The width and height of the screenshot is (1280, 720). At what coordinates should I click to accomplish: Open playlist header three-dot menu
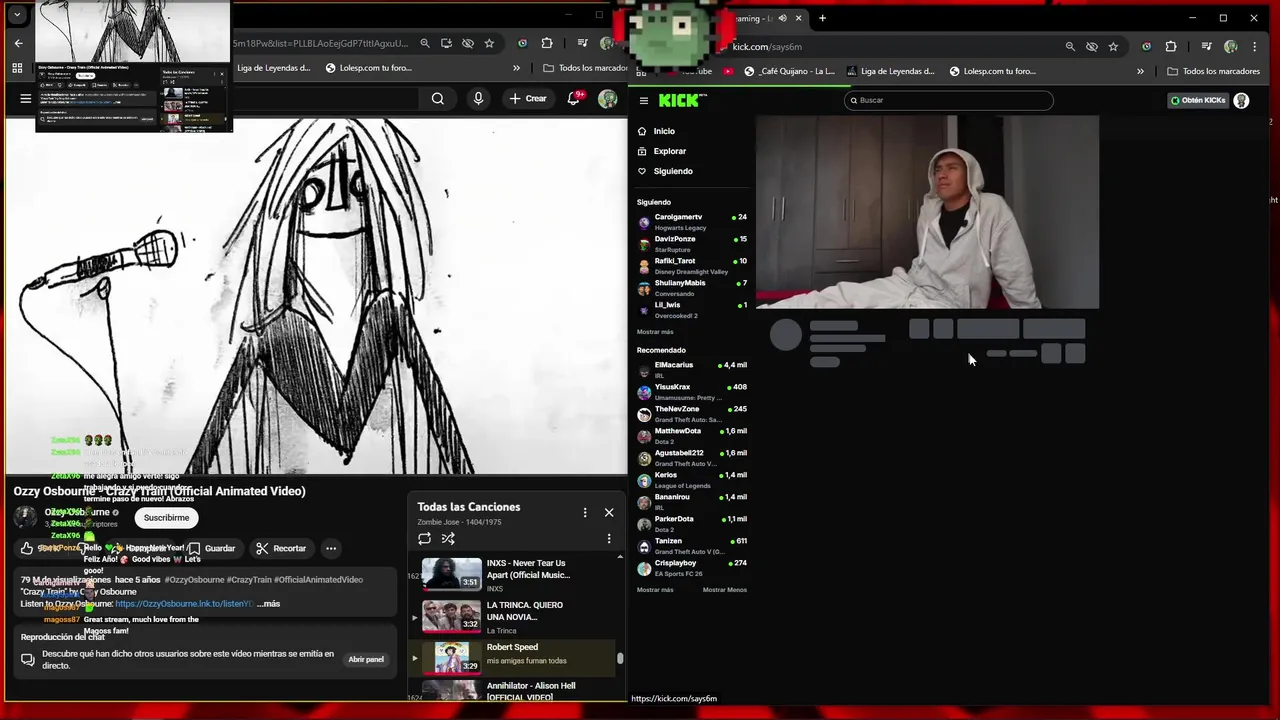point(585,512)
